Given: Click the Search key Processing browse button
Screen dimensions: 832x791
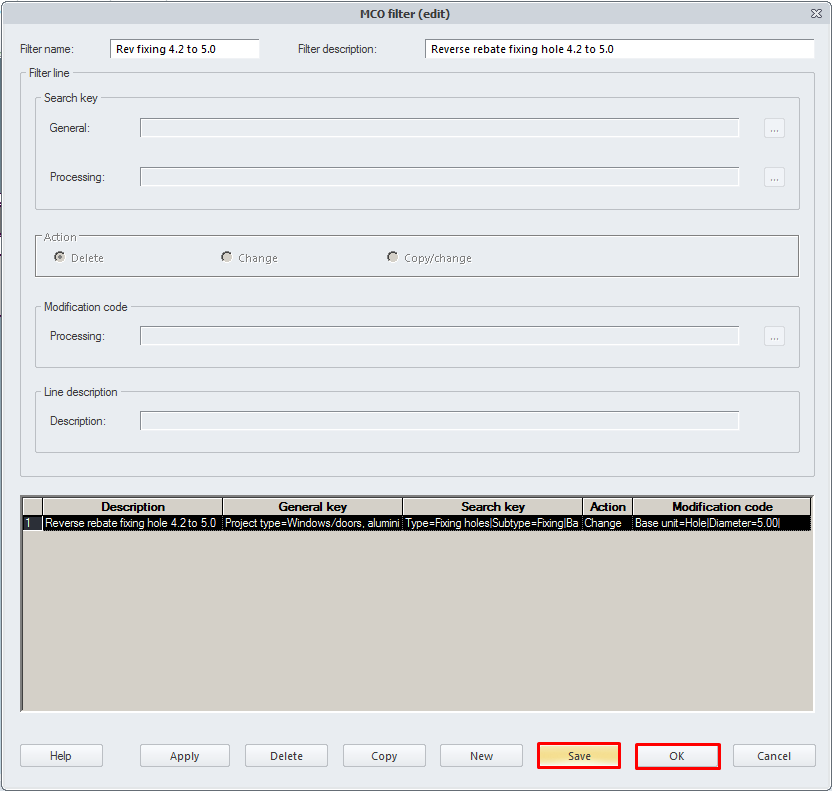Looking at the screenshot, I should (774, 177).
